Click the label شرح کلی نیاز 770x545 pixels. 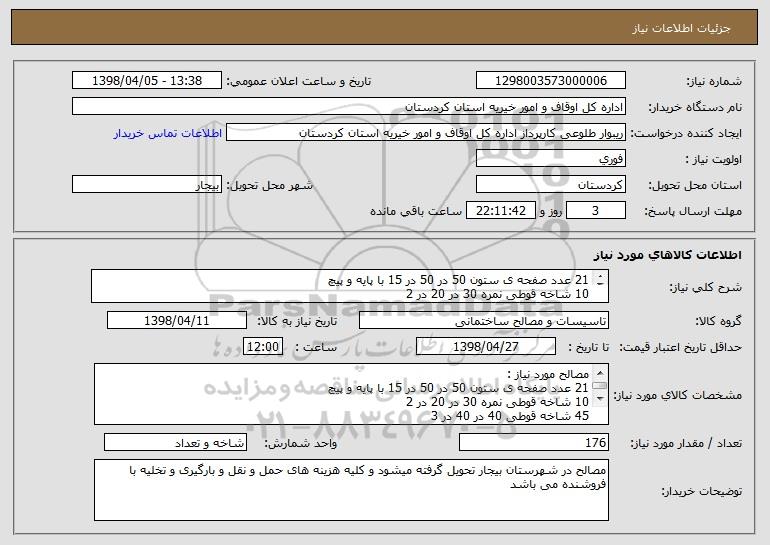coord(706,287)
